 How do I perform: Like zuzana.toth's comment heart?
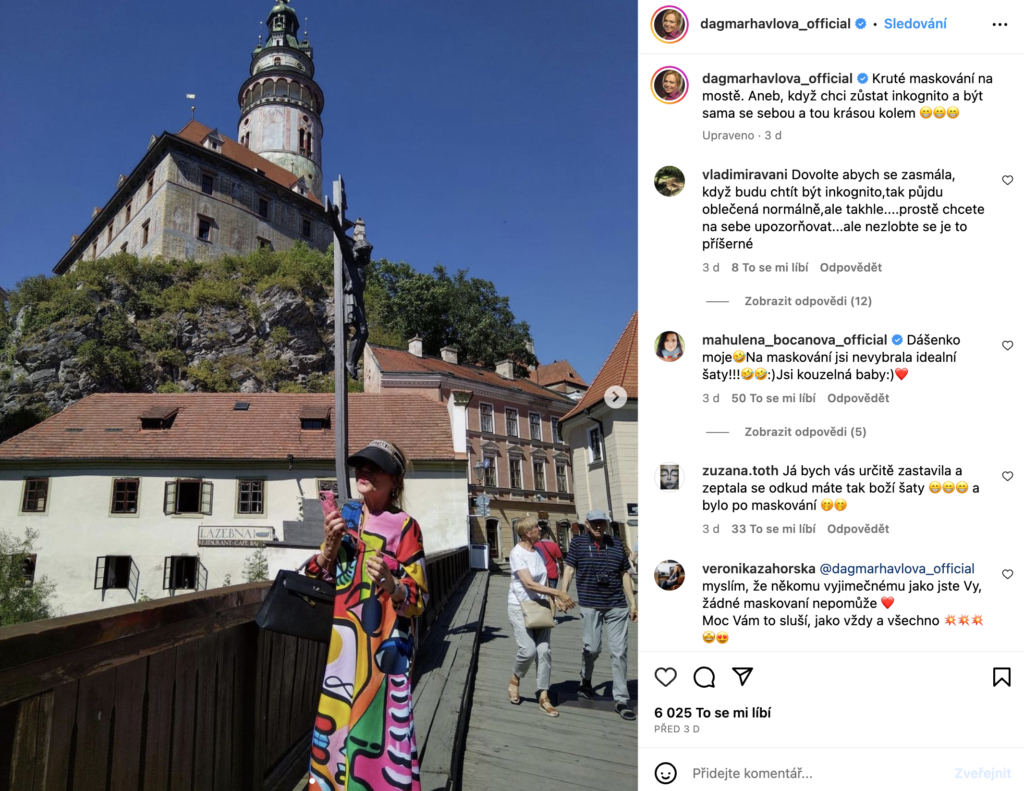pyautogui.click(x=1008, y=476)
